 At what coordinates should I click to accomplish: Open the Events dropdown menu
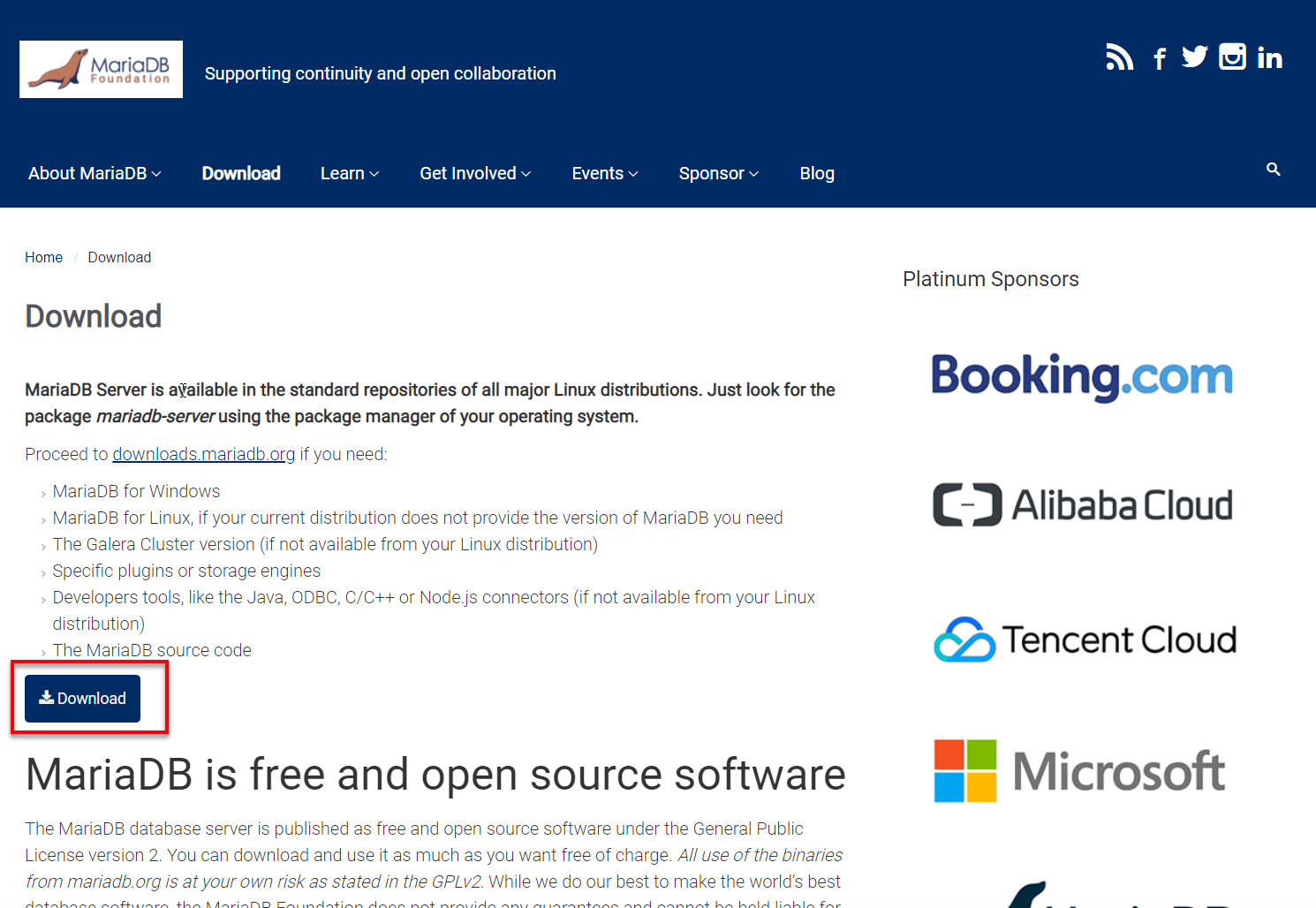tap(605, 173)
